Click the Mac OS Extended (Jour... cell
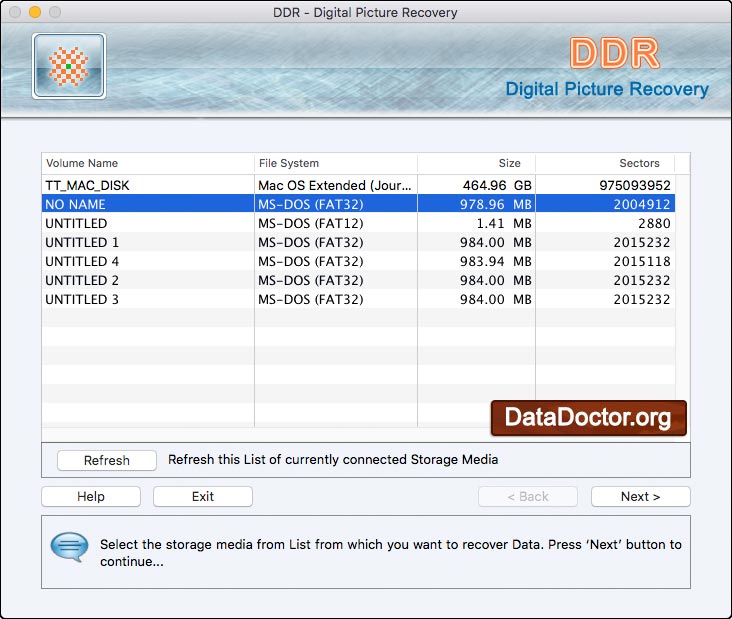Viewport: 732px width, 619px height. click(x=335, y=185)
